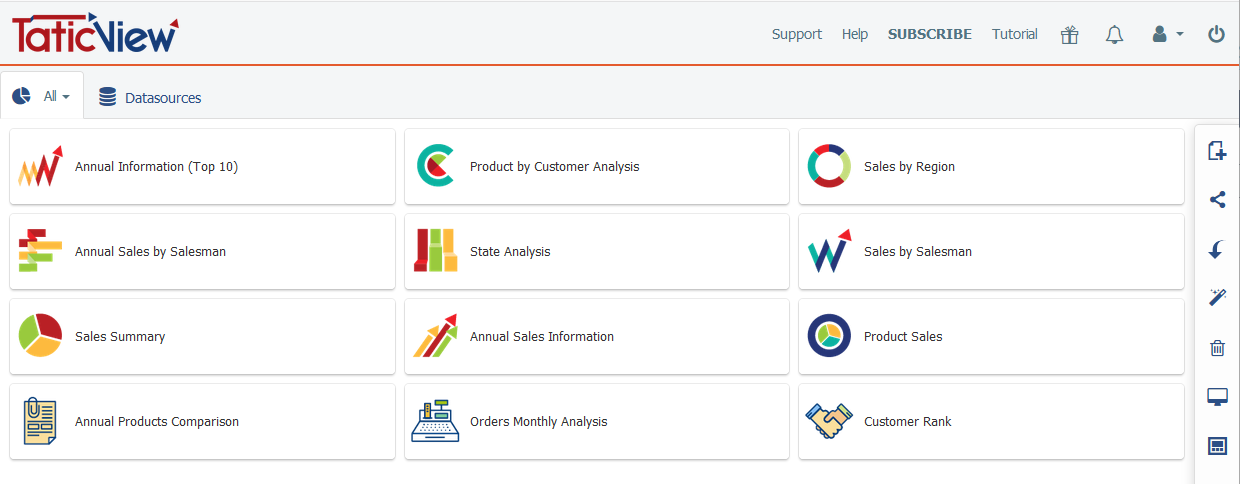Click the curved arrow icon in sidebar
Viewport: 1240px width, 484px height.
click(1217, 249)
